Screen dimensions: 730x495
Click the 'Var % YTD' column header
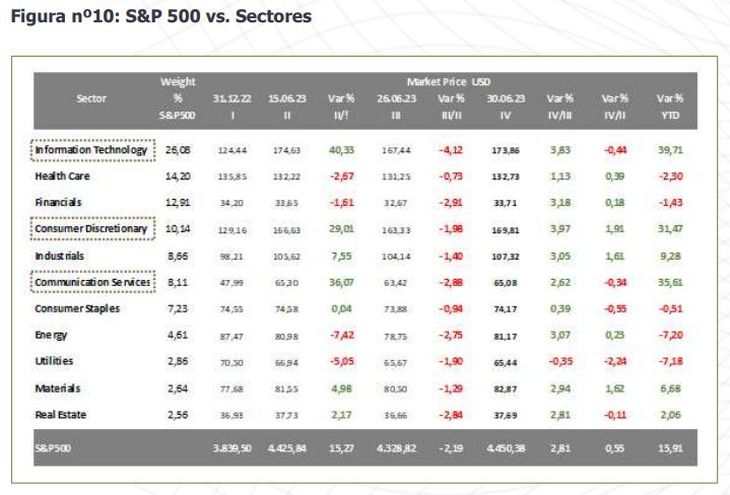[669, 106]
